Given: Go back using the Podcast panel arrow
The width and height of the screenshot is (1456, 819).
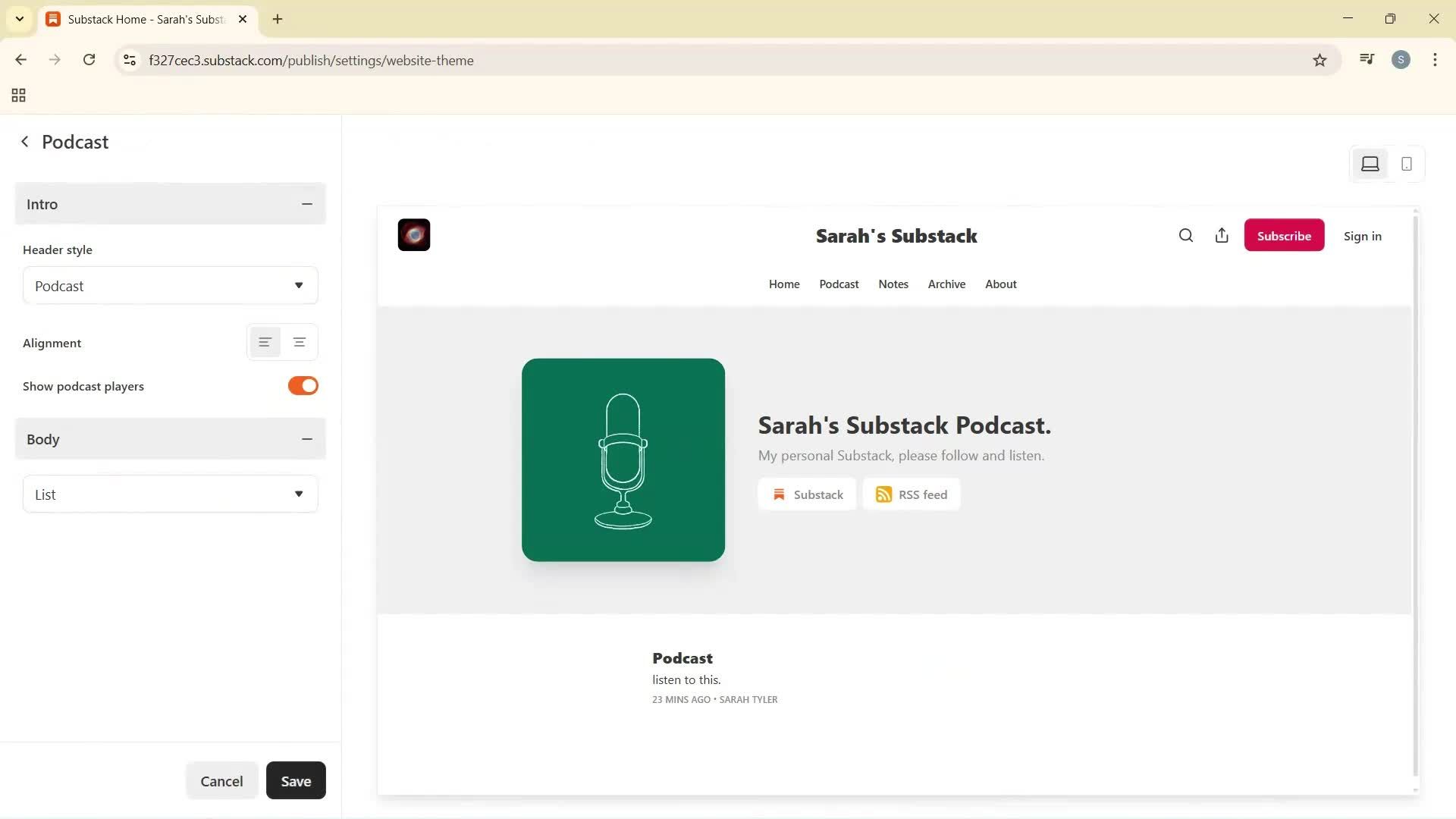Looking at the screenshot, I should tap(25, 142).
